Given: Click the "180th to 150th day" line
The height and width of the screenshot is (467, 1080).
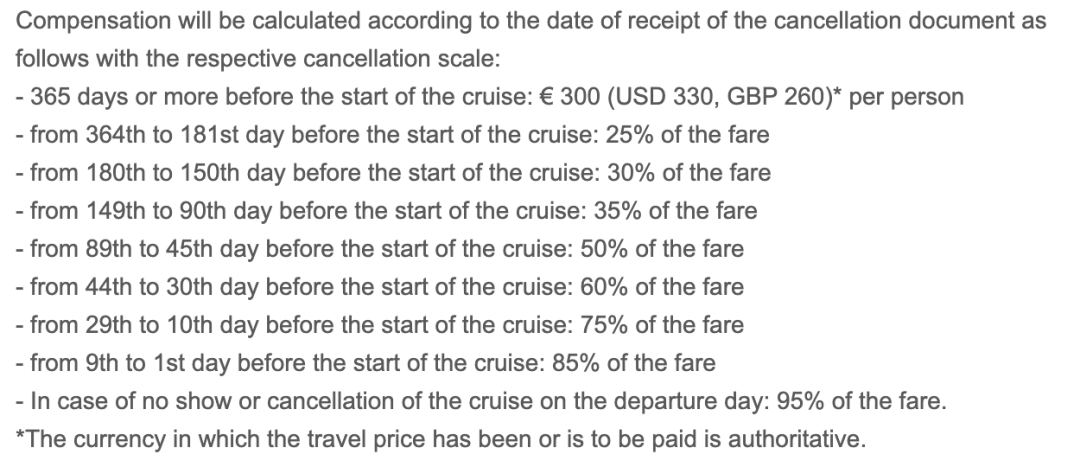Looking at the screenshot, I should (393, 173).
